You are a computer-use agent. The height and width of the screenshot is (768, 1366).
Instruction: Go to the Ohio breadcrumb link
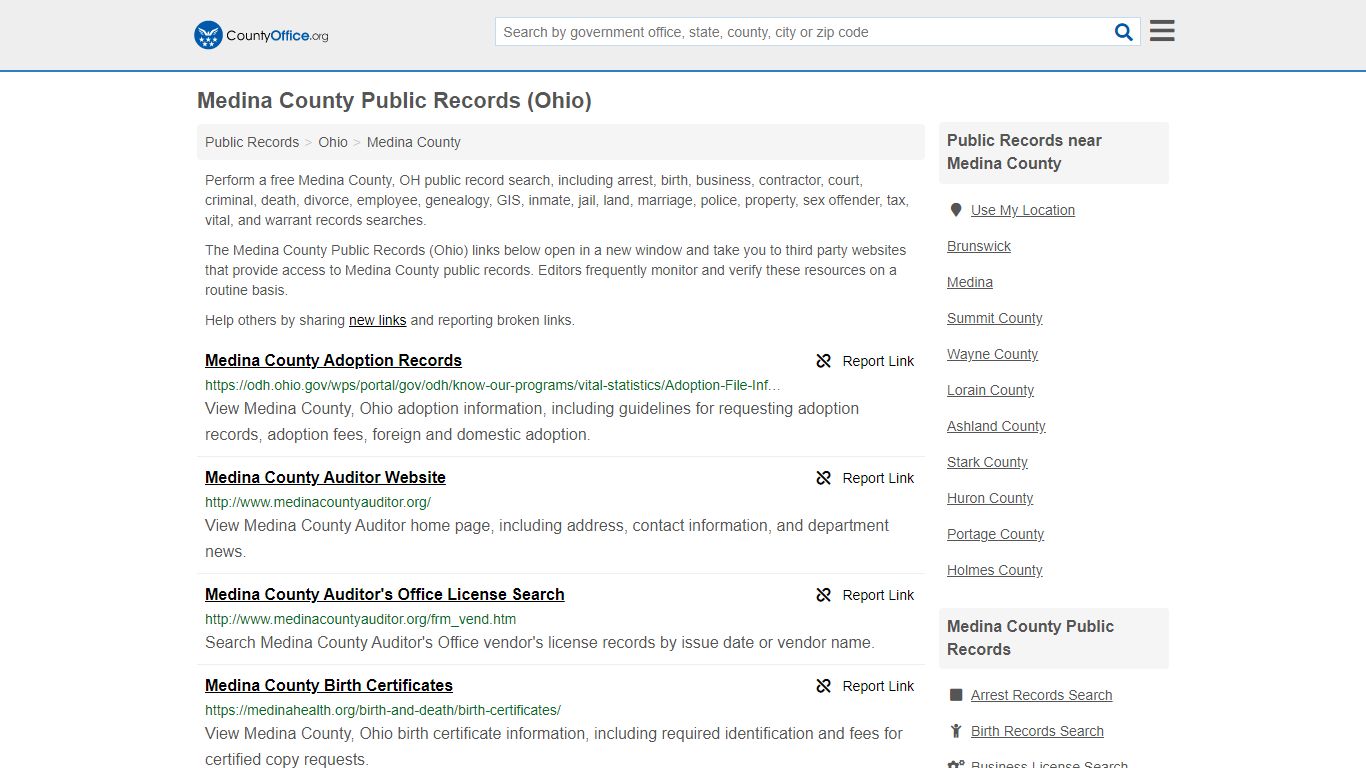pos(333,142)
